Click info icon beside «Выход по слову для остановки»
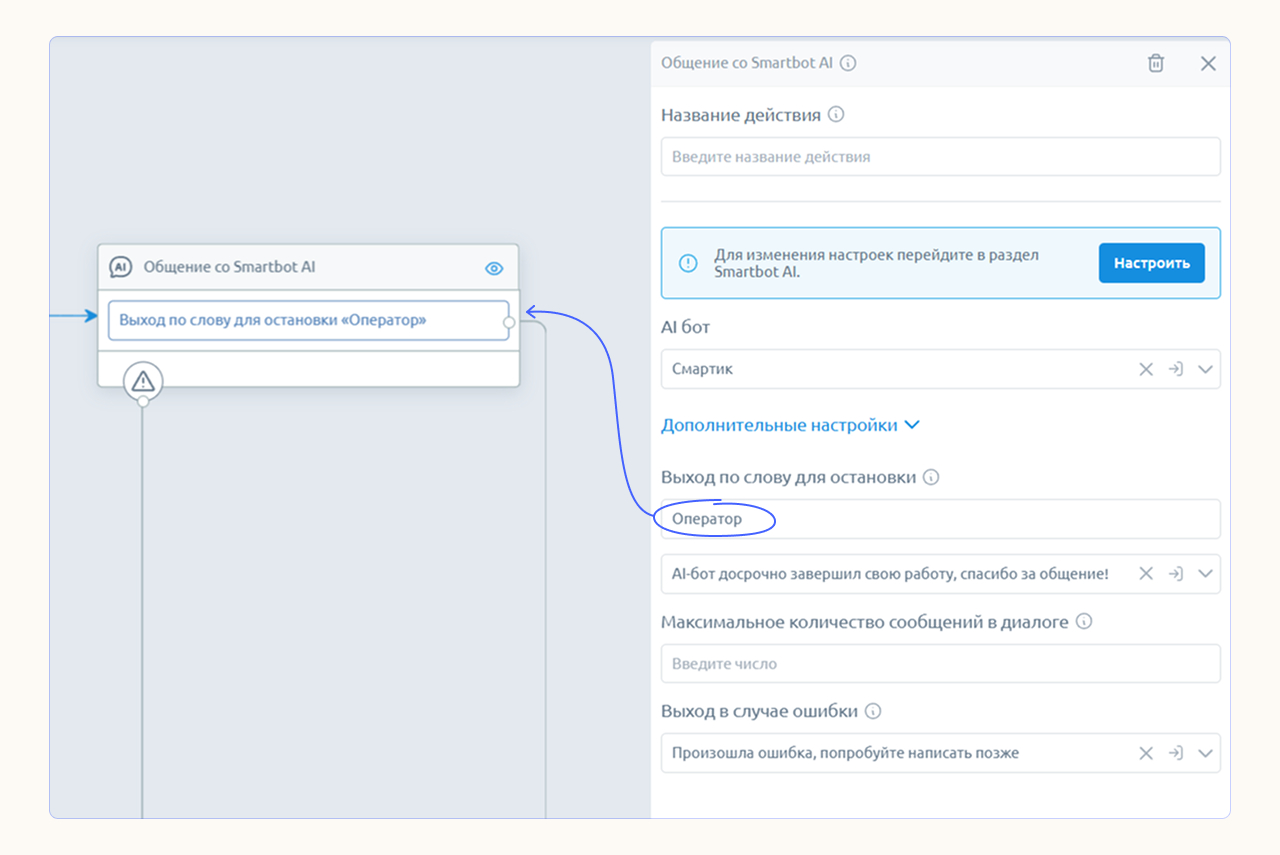1280x855 pixels. [931, 477]
